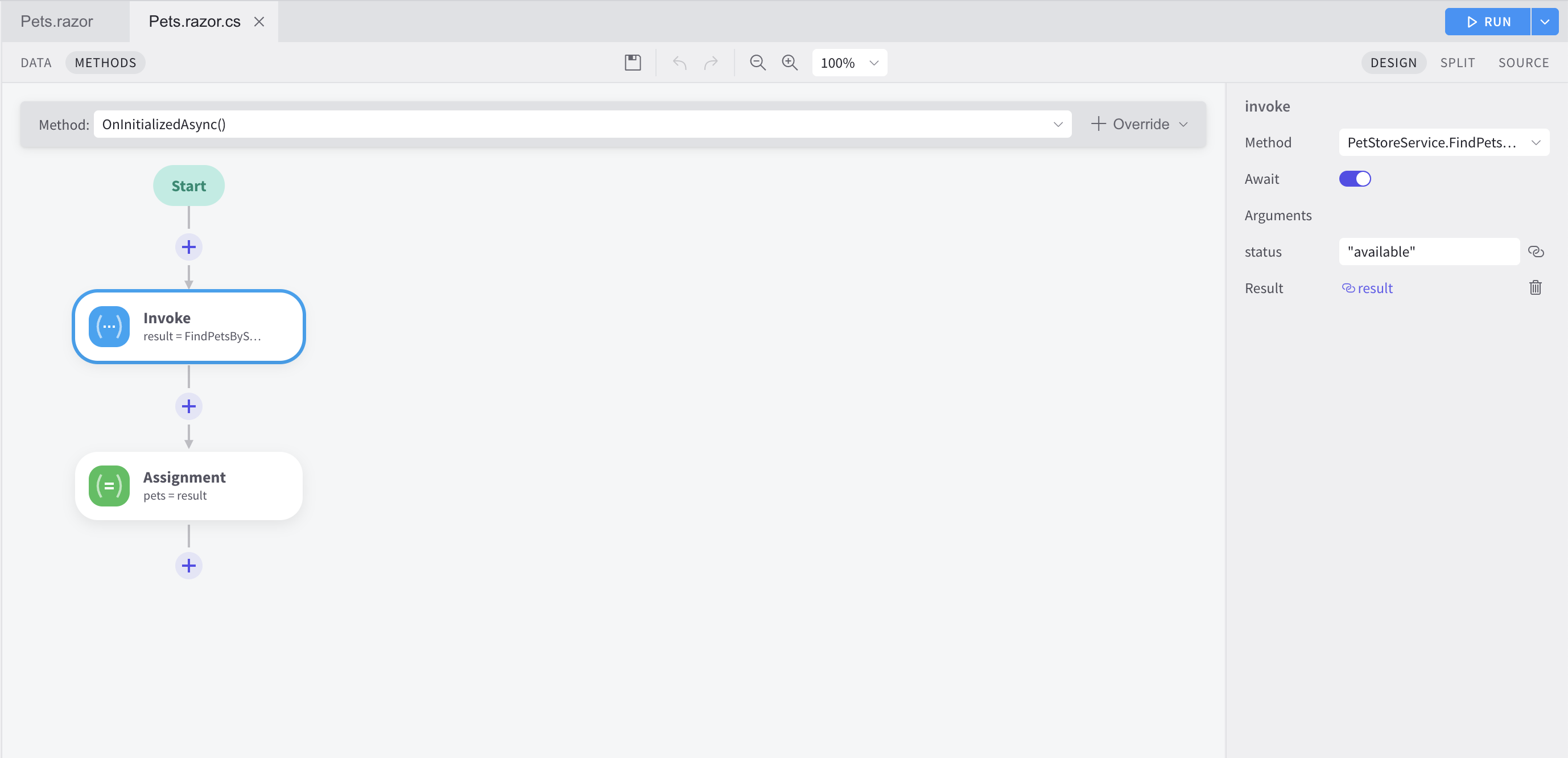1568x758 pixels.
Task: Click the RUN button
Action: coord(1488,22)
